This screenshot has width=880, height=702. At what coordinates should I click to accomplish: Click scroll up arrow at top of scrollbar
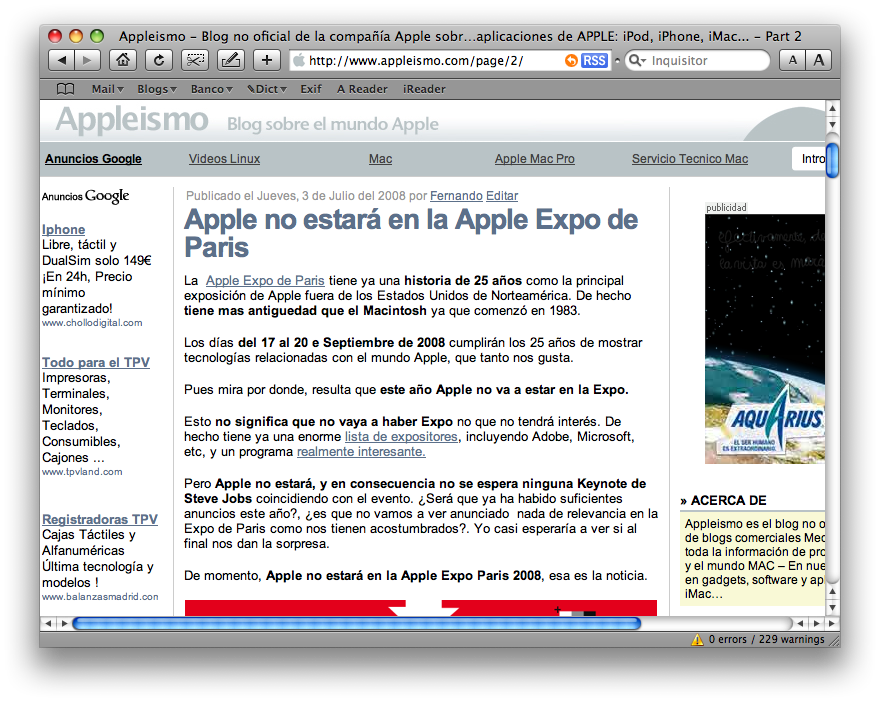pos(832,108)
